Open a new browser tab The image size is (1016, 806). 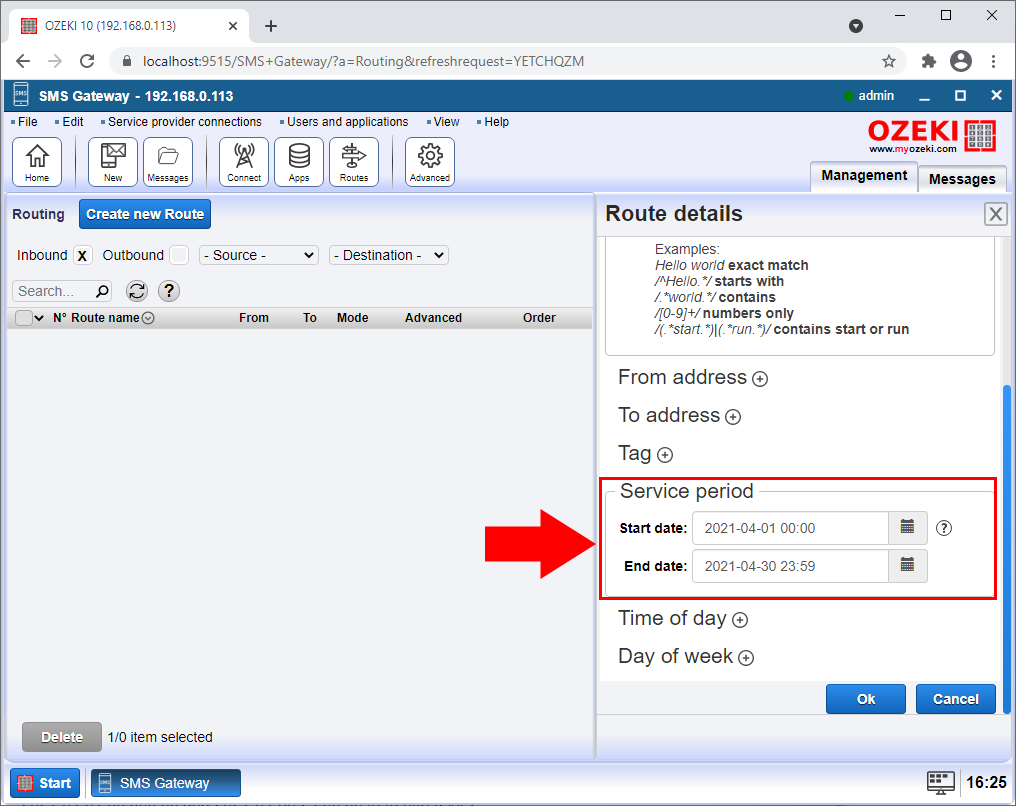(271, 26)
